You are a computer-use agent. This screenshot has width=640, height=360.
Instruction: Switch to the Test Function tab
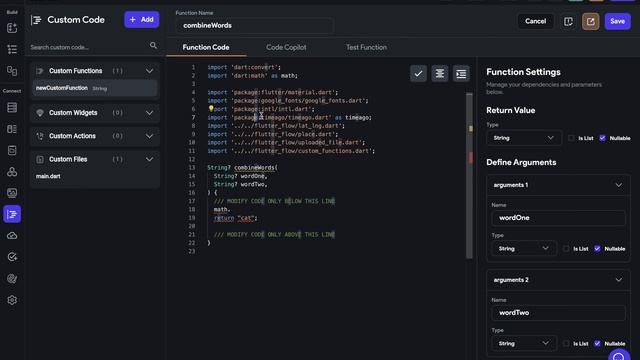(366, 47)
